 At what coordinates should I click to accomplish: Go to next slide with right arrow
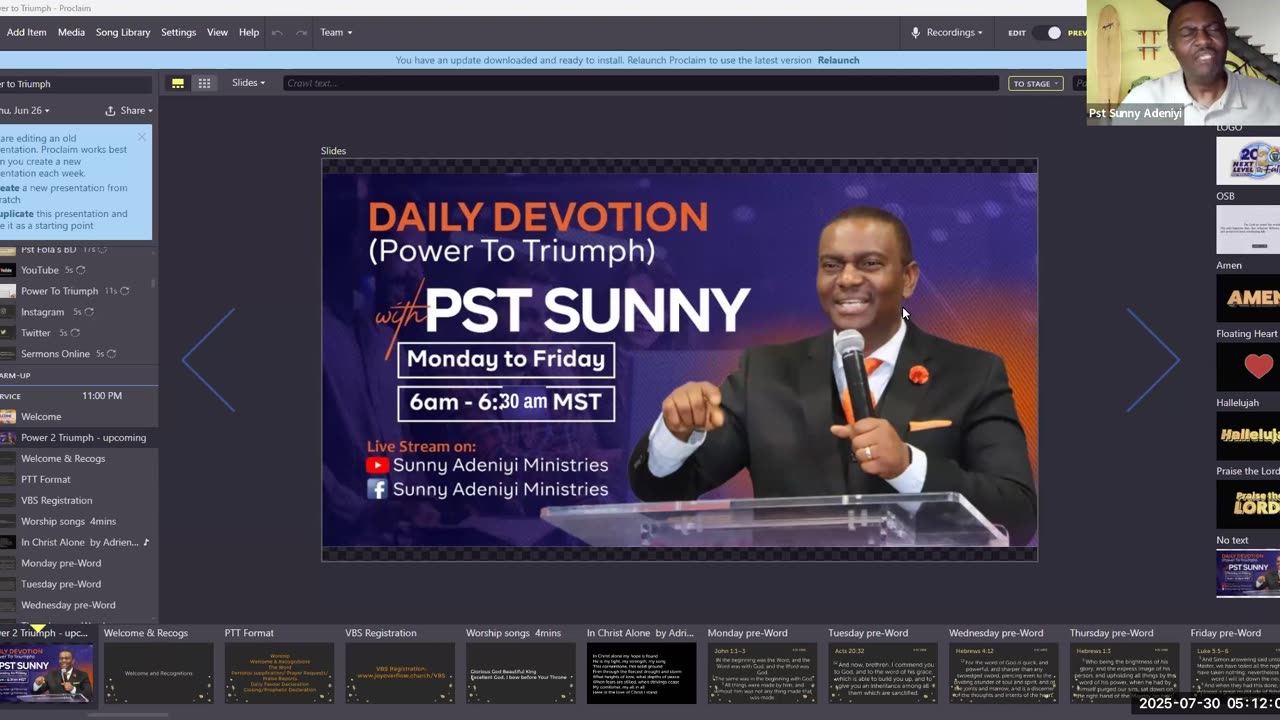pos(1153,360)
